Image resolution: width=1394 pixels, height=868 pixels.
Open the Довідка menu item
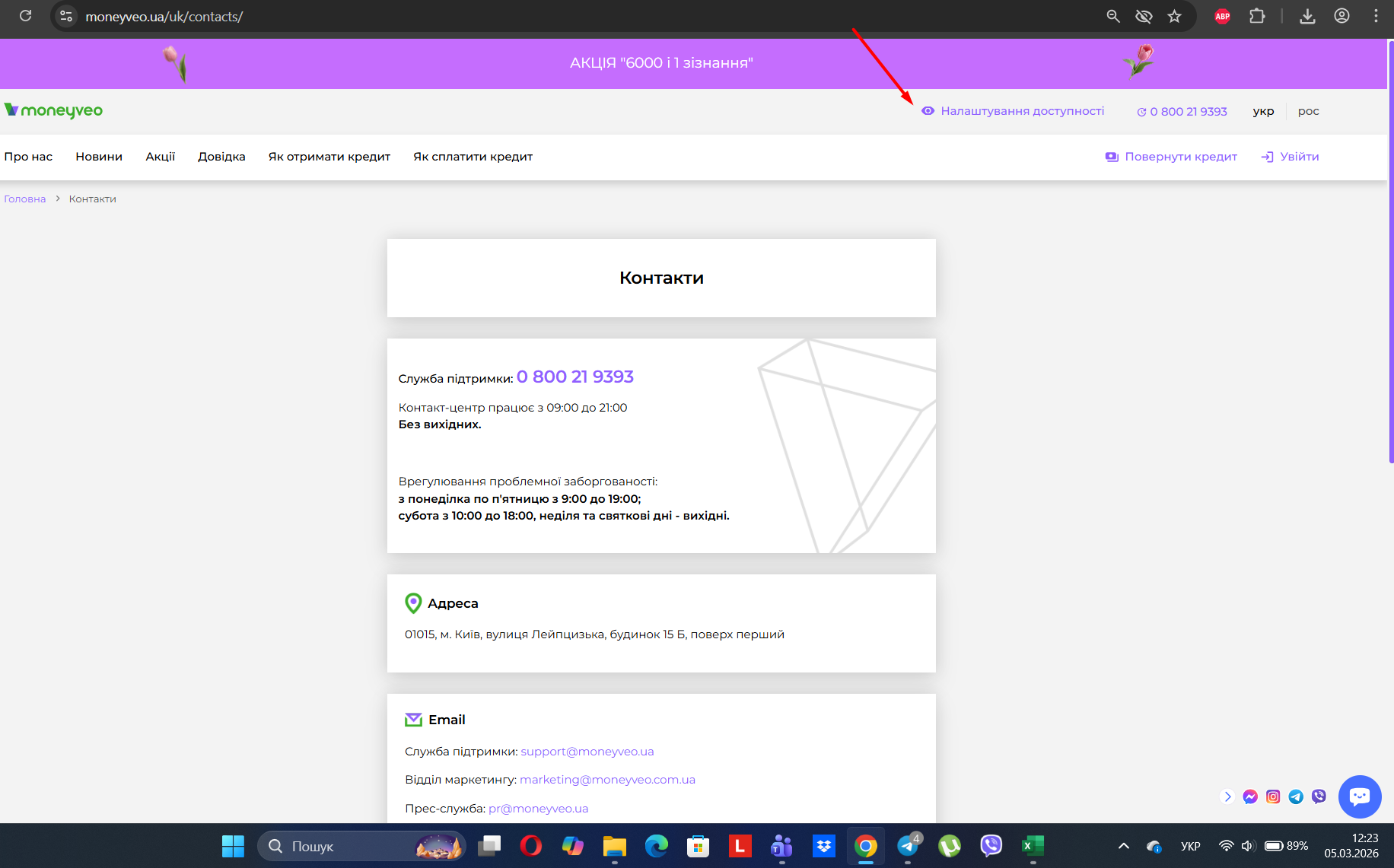point(221,157)
